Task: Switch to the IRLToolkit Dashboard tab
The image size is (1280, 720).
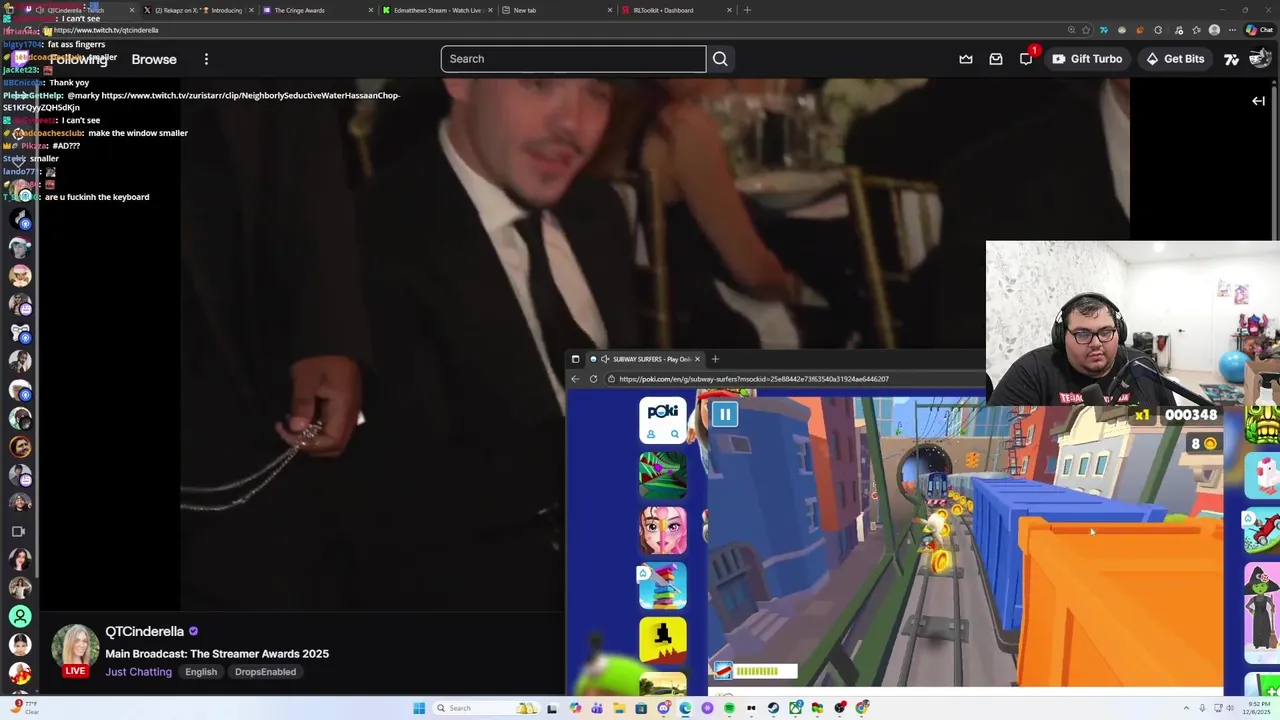Action: pyautogui.click(x=676, y=10)
